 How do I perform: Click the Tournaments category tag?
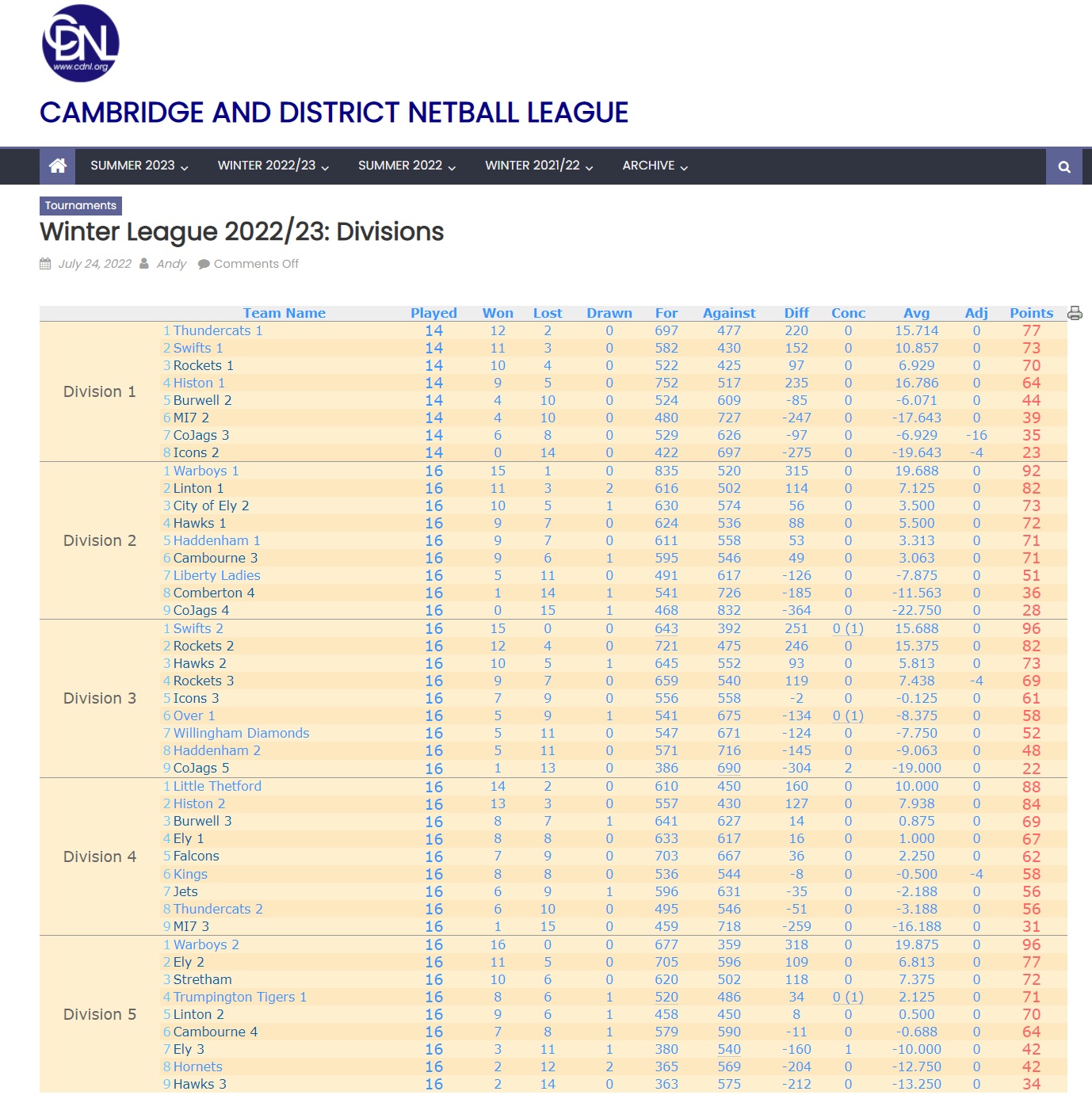click(x=81, y=206)
